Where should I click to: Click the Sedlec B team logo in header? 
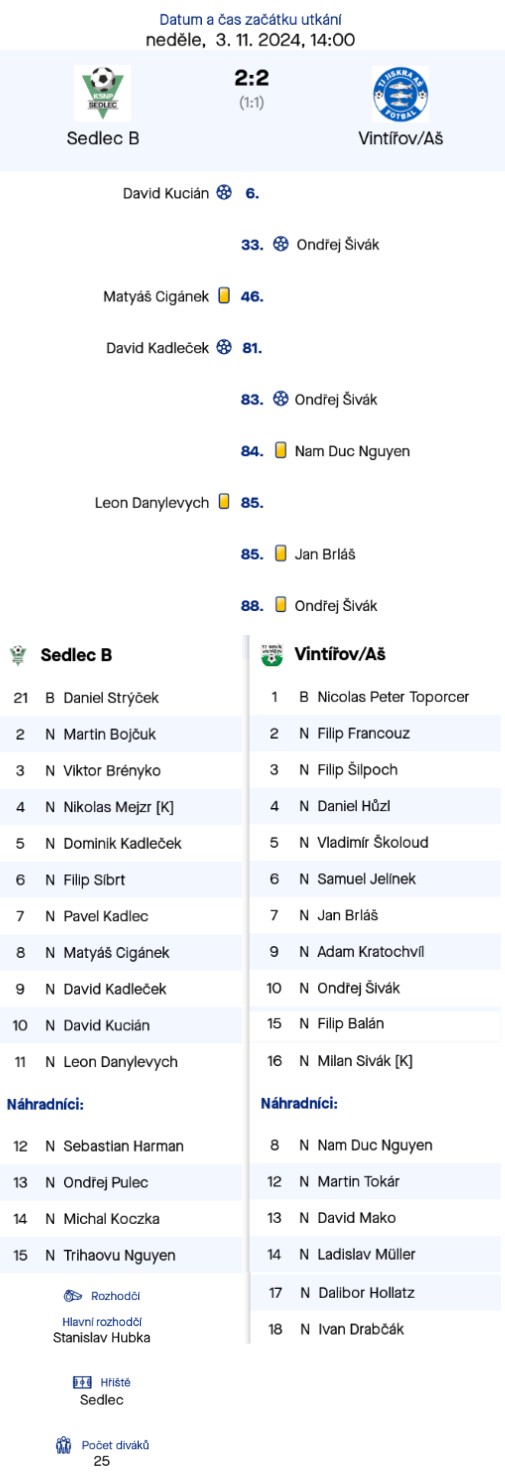coord(102,93)
